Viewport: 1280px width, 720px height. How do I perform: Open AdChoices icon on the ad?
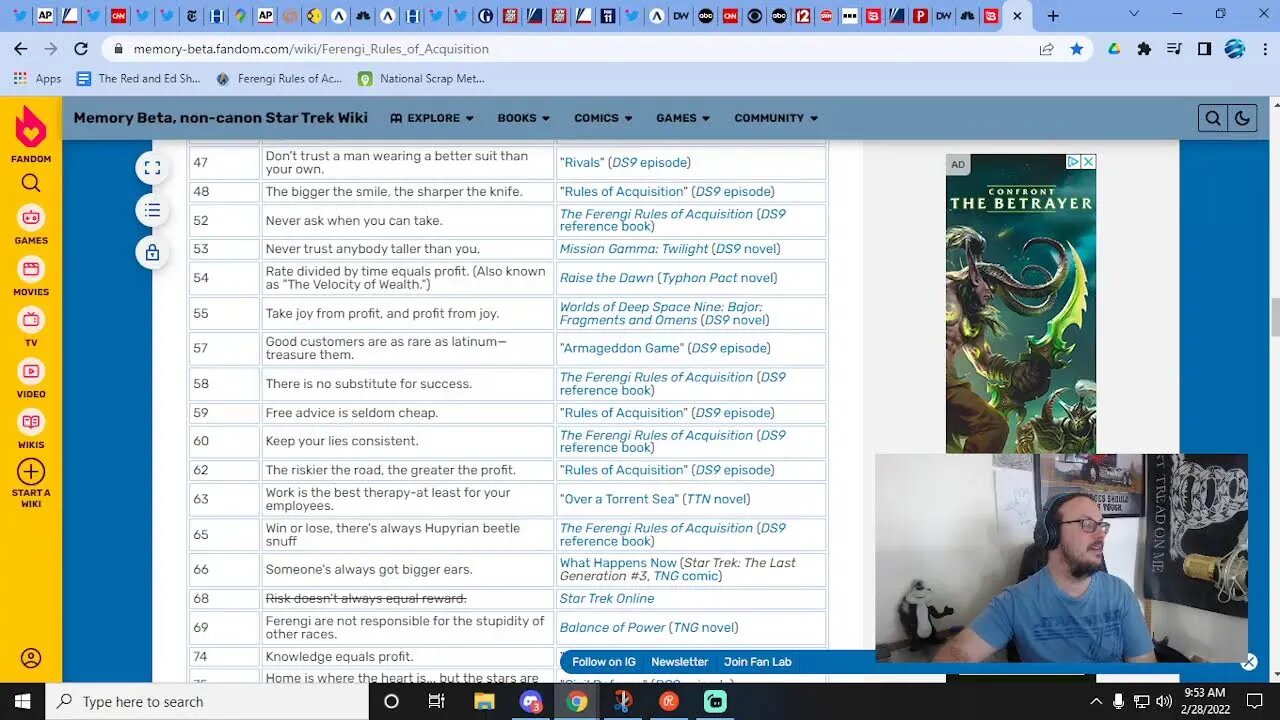click(x=1072, y=162)
